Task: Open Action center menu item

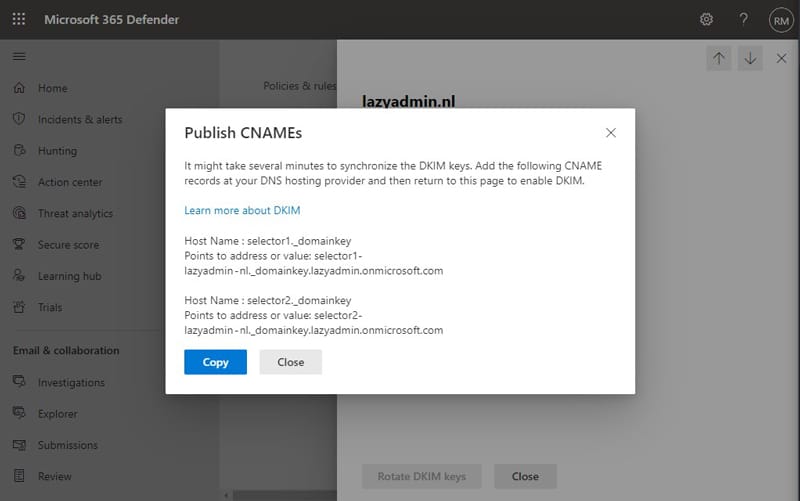Action: [70, 182]
